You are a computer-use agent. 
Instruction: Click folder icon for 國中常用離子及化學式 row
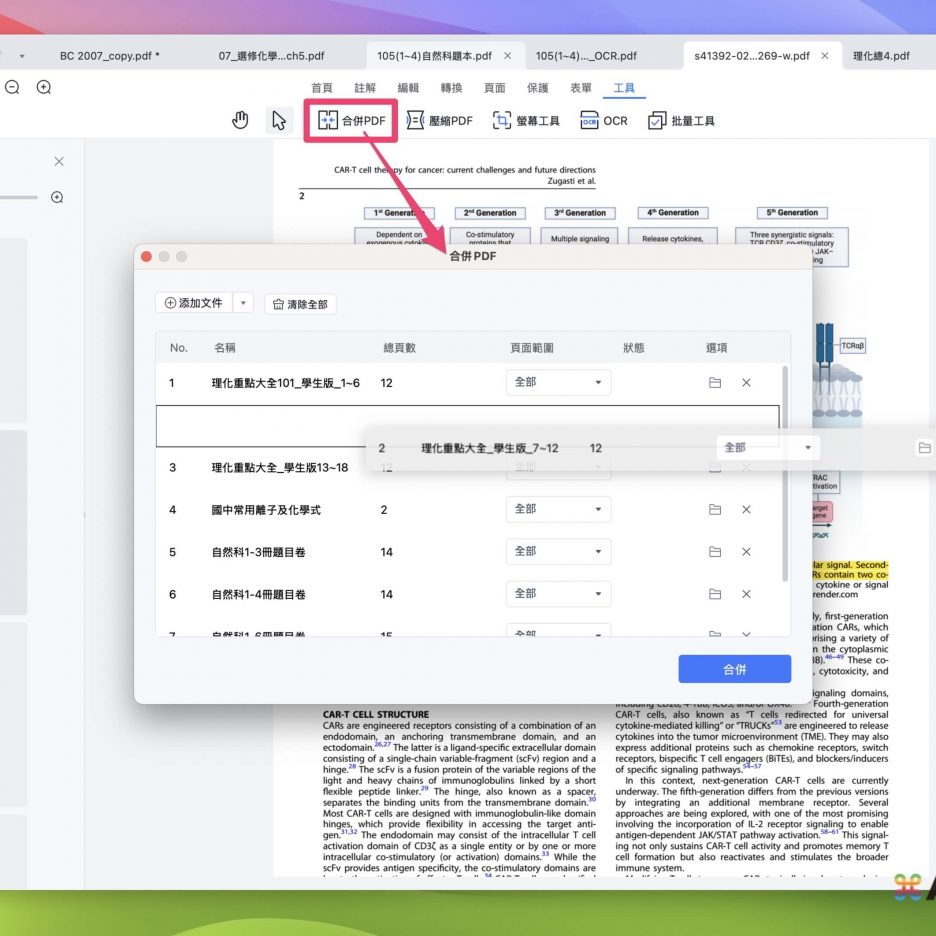click(715, 510)
